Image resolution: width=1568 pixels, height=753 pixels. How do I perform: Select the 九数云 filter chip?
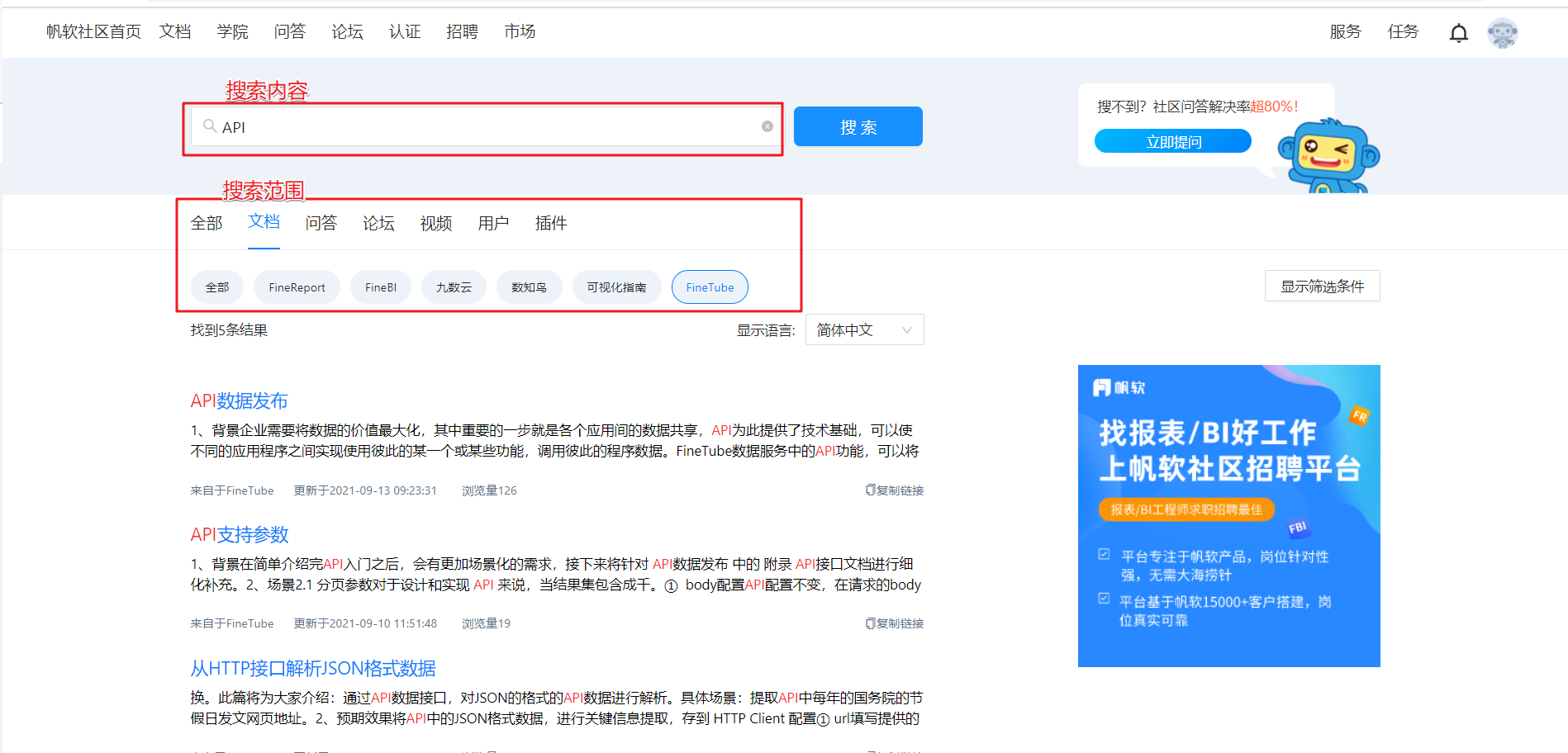tap(454, 287)
